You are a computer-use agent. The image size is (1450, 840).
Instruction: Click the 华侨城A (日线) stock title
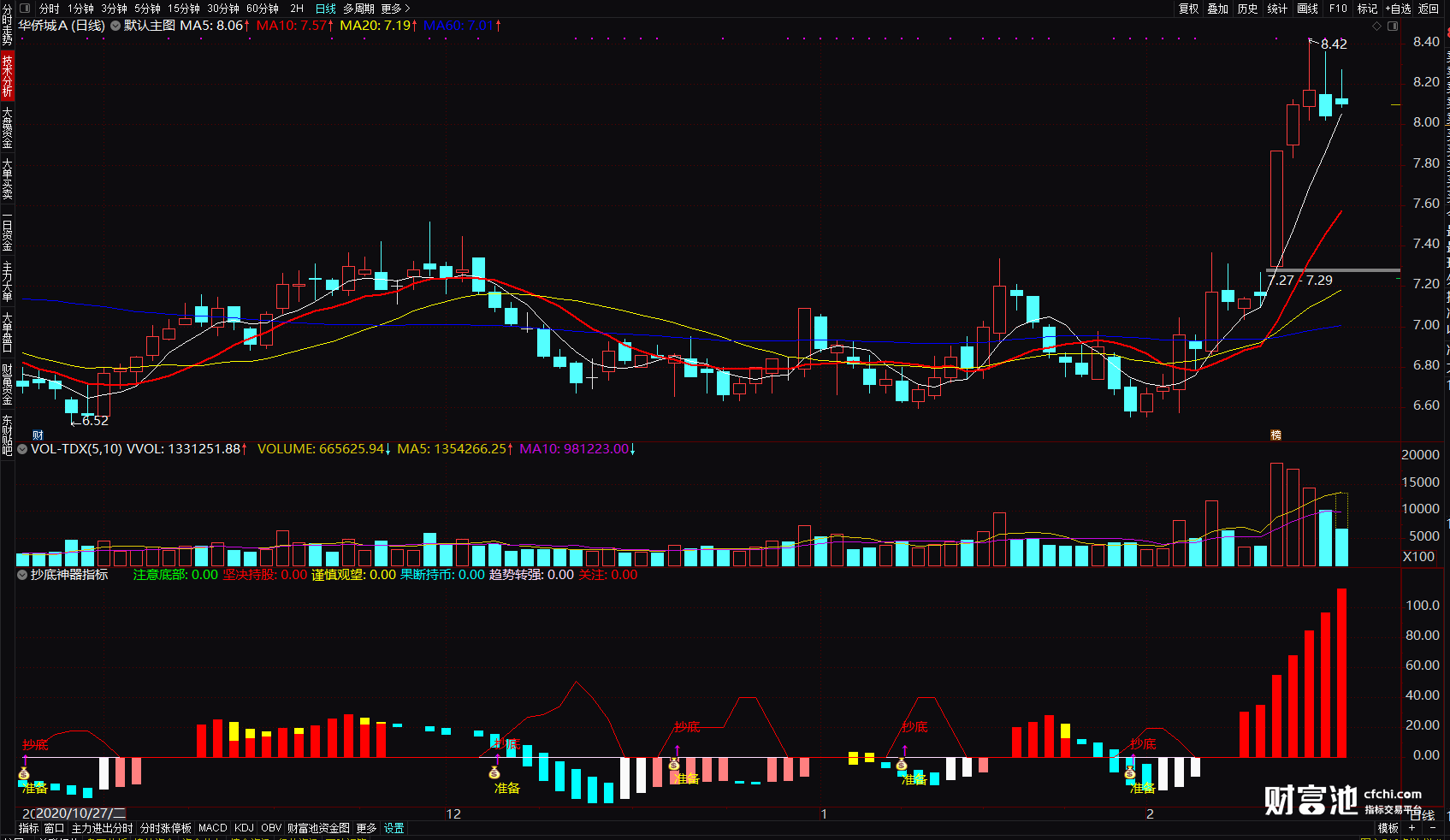(x=62, y=26)
